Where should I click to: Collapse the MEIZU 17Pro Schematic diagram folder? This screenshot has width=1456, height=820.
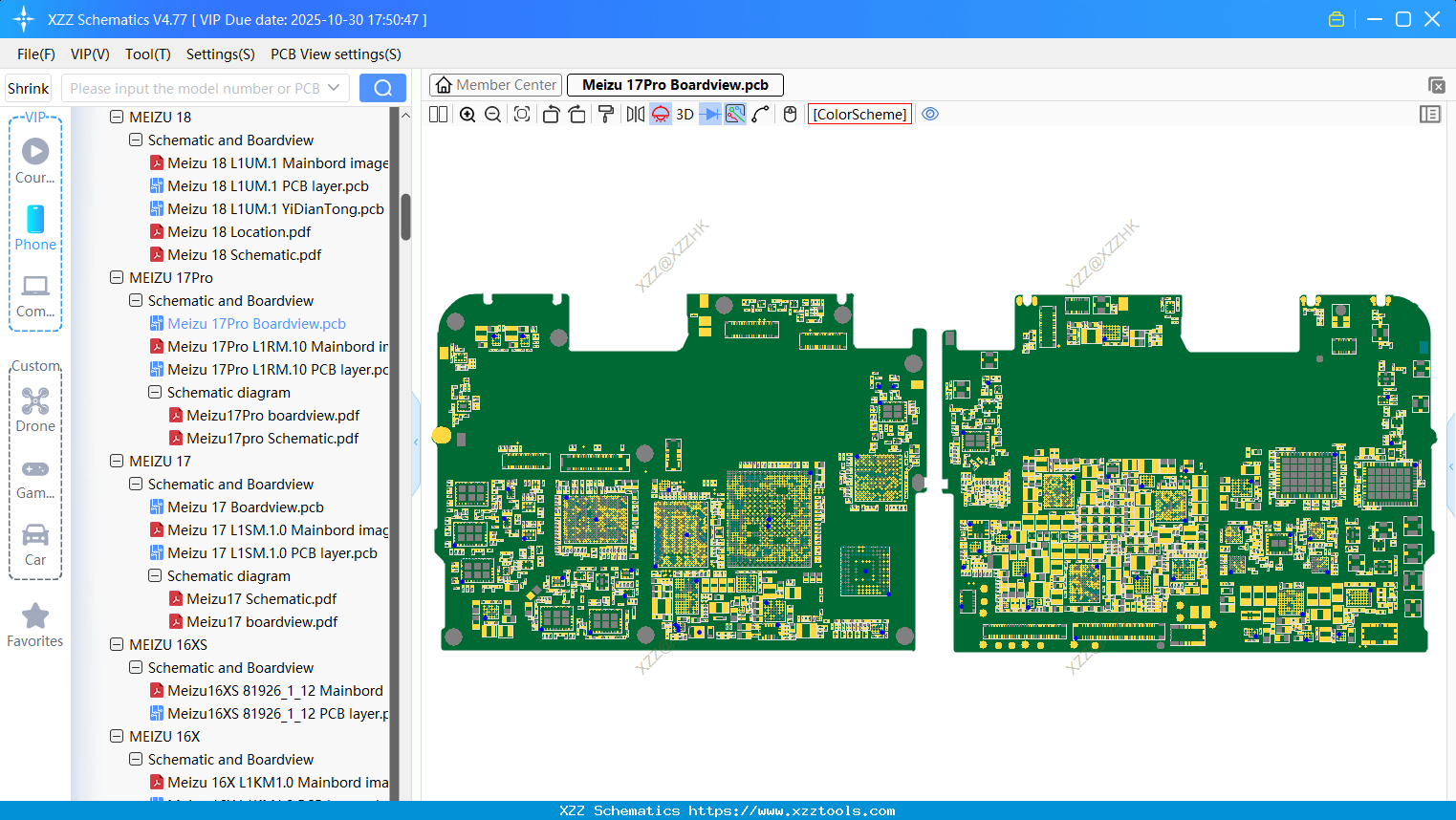pos(155,393)
